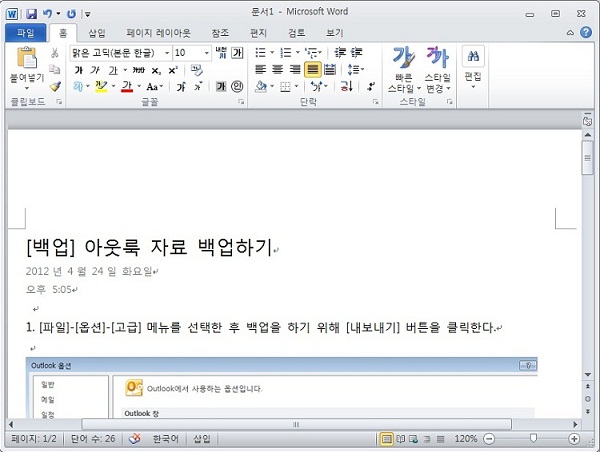Click the Zoom In plus button
Screen dimensions: 600x452
(574, 439)
